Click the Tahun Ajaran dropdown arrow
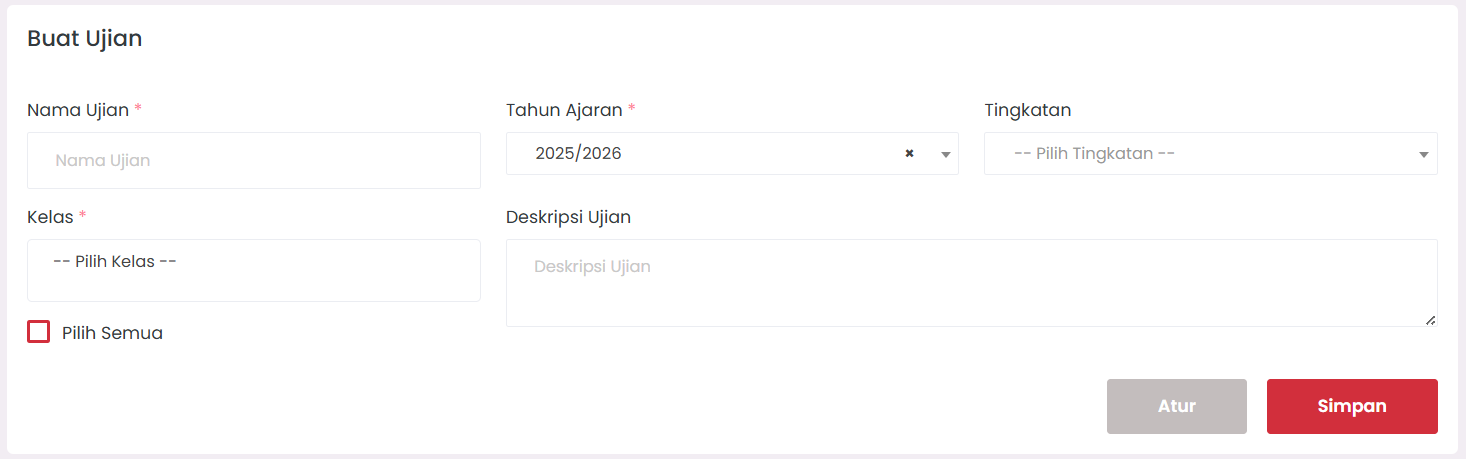 [945, 155]
